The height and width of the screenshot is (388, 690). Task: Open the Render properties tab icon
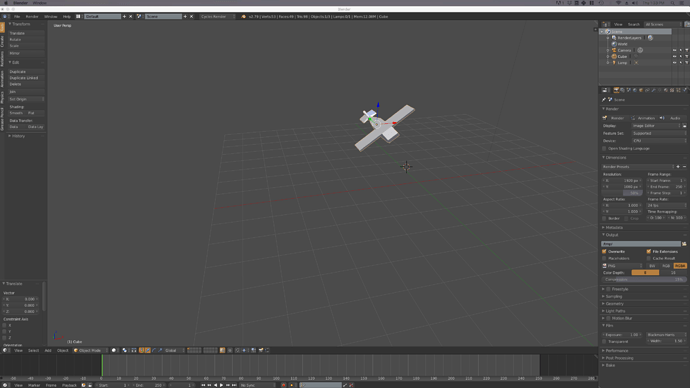[x=616, y=90]
